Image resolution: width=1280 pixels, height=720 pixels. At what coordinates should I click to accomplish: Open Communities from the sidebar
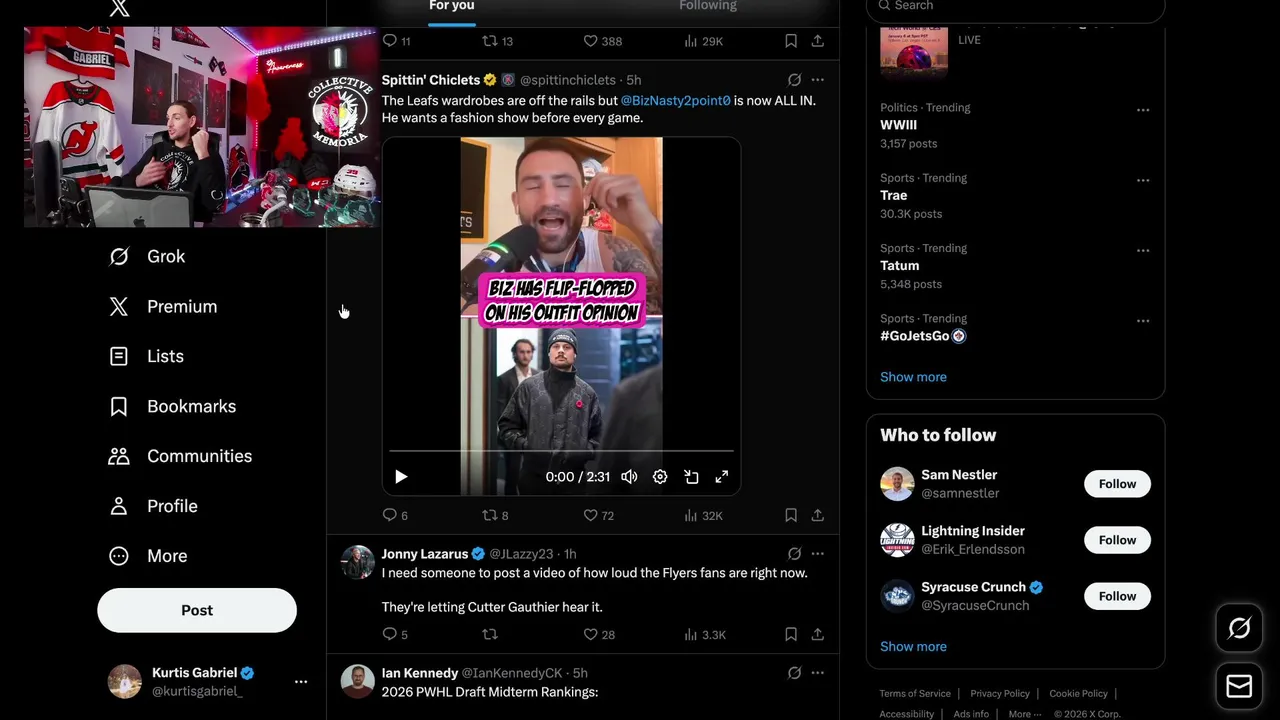point(180,456)
